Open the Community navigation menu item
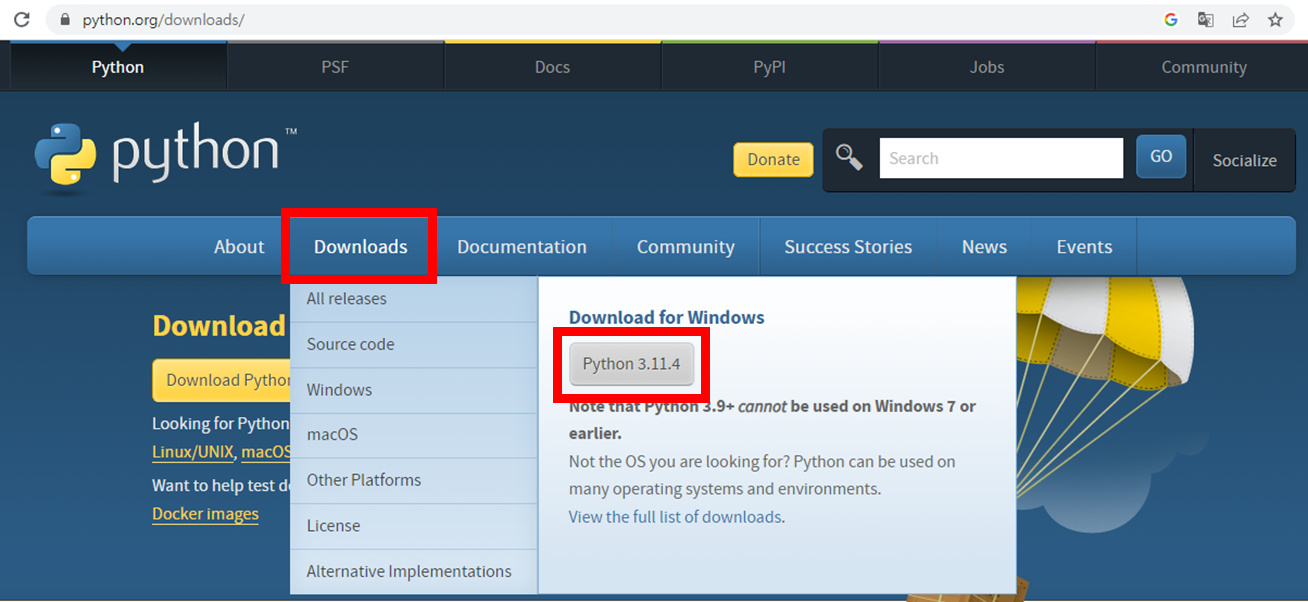Viewport: 1308px width, 602px height. 686,247
